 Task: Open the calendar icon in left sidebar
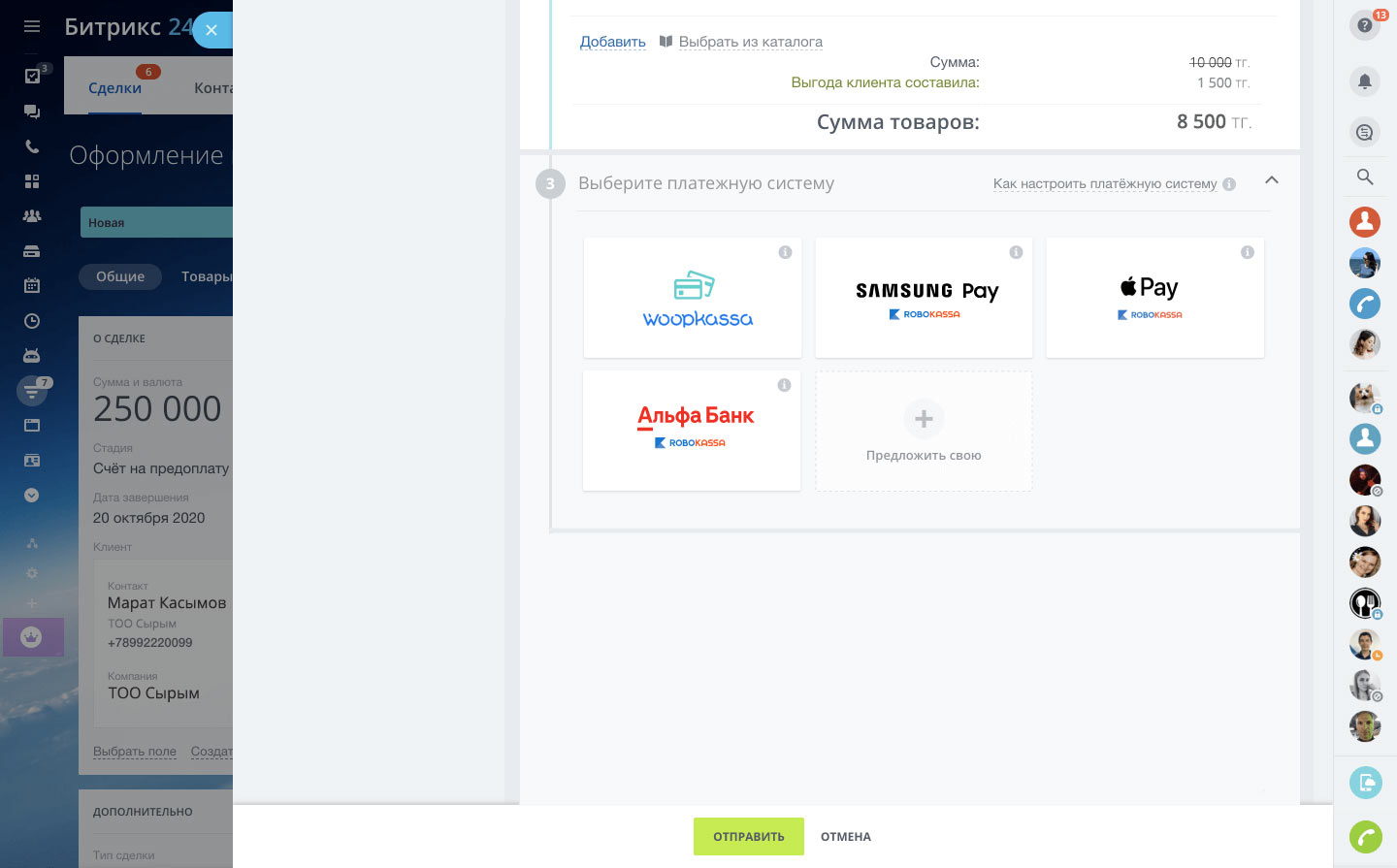pos(32,285)
